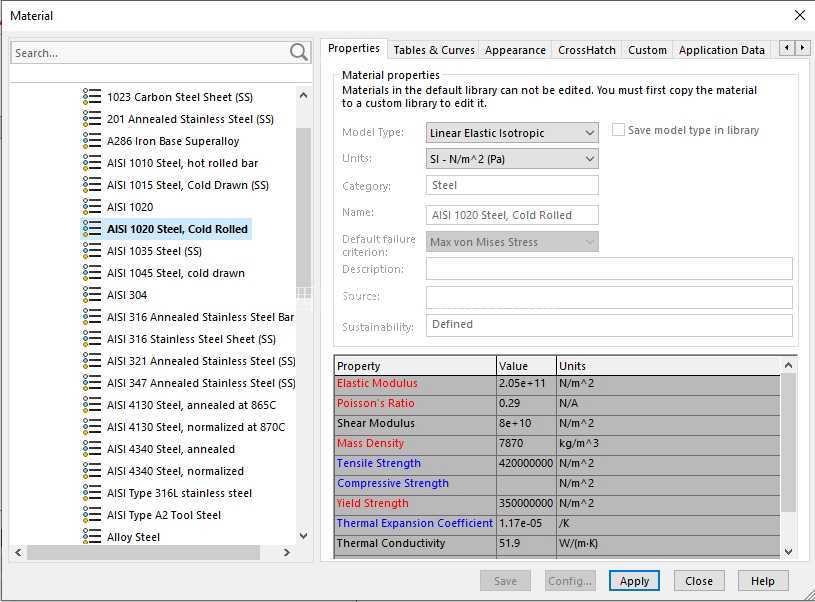The image size is (815, 602).
Task: Click the Help button
Action: point(763,581)
